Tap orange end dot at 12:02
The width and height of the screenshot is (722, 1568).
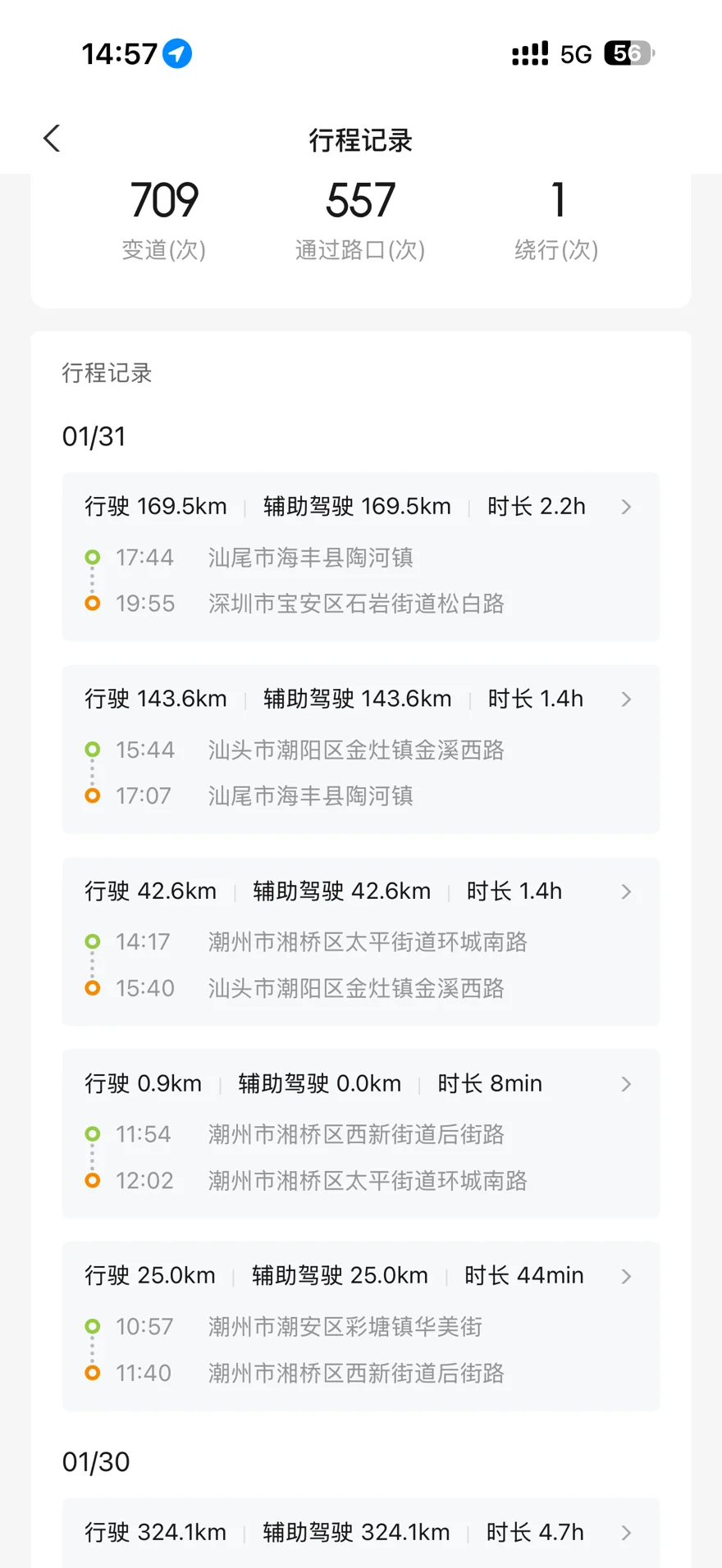pyautogui.click(x=93, y=1180)
